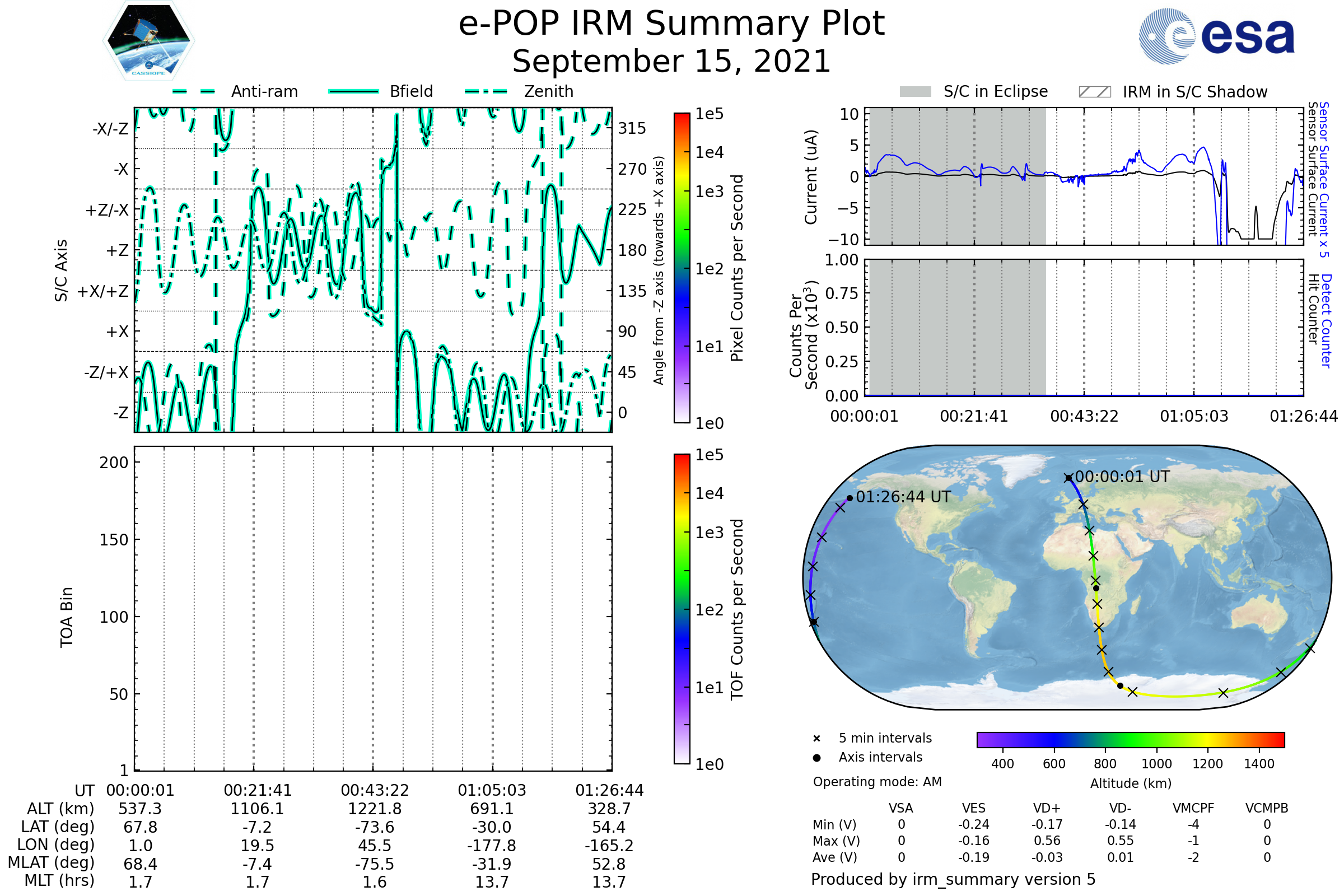This screenshot has height=896, width=1344.
Task: Click the 01:26:44 UT end point on map
Action: tap(850, 498)
